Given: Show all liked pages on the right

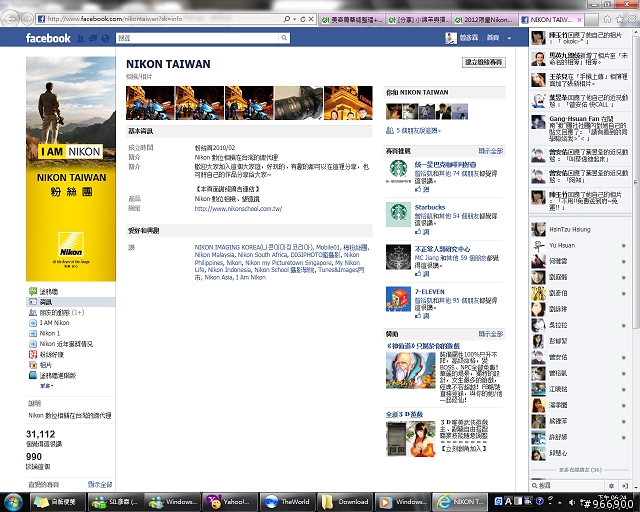Looking at the screenshot, I should (x=491, y=151).
